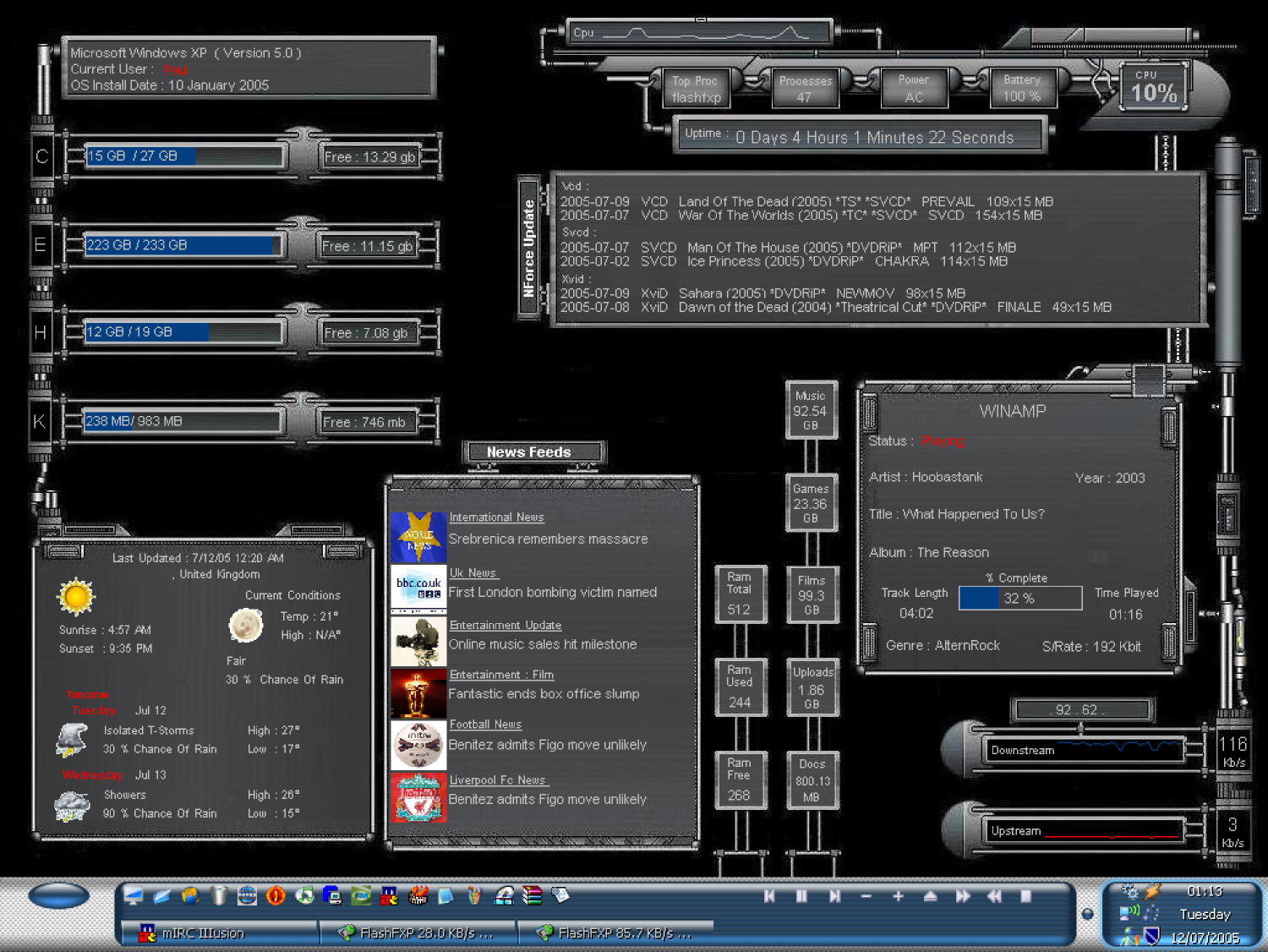Open the blue folder quick launch icon
The width and height of the screenshot is (1268, 952).
pos(161,895)
